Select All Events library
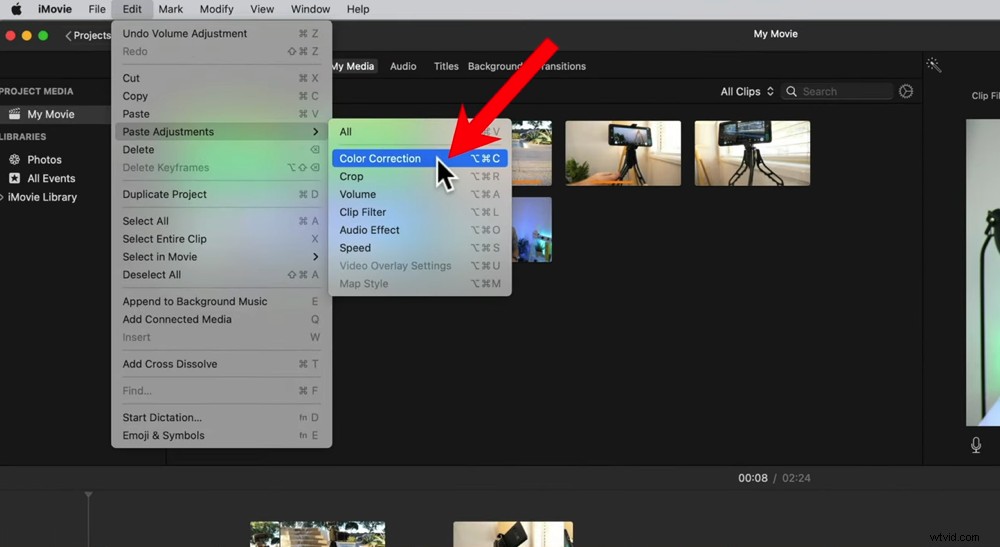The image size is (1000, 547). [51, 178]
